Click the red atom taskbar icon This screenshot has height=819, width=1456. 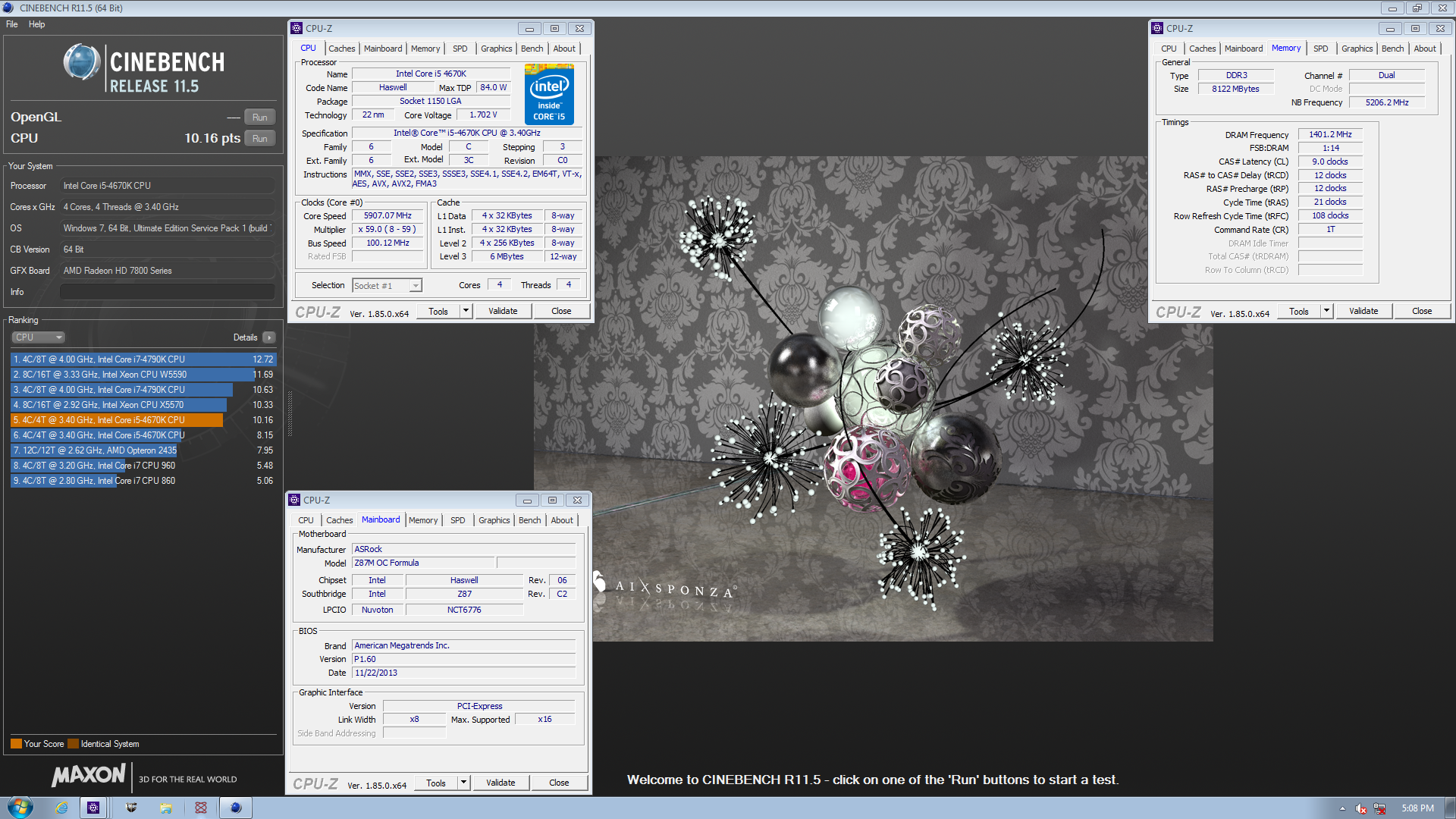(201, 808)
